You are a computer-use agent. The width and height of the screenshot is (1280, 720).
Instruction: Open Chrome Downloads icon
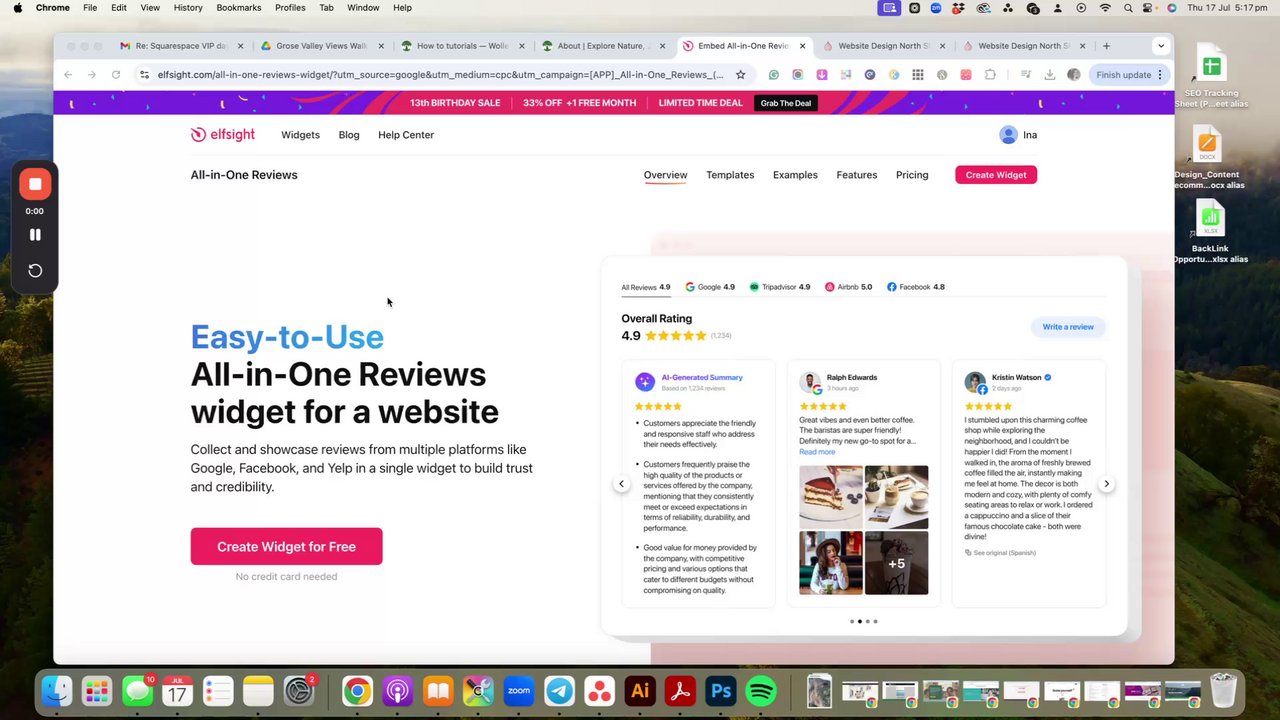pos(1049,74)
